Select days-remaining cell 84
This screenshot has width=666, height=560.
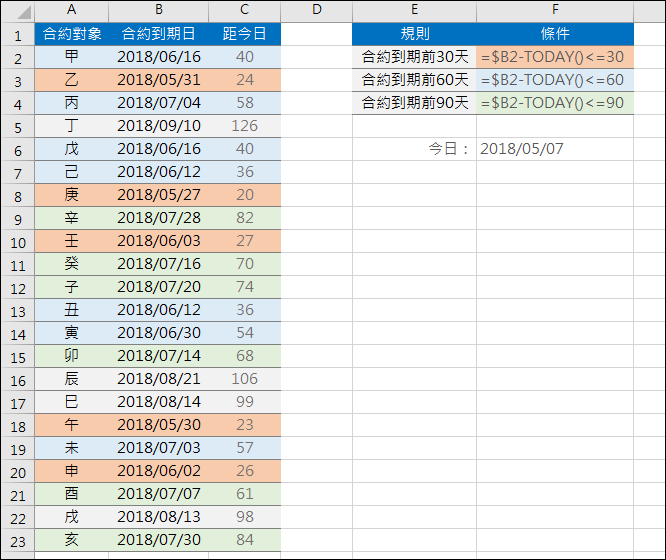point(245,540)
